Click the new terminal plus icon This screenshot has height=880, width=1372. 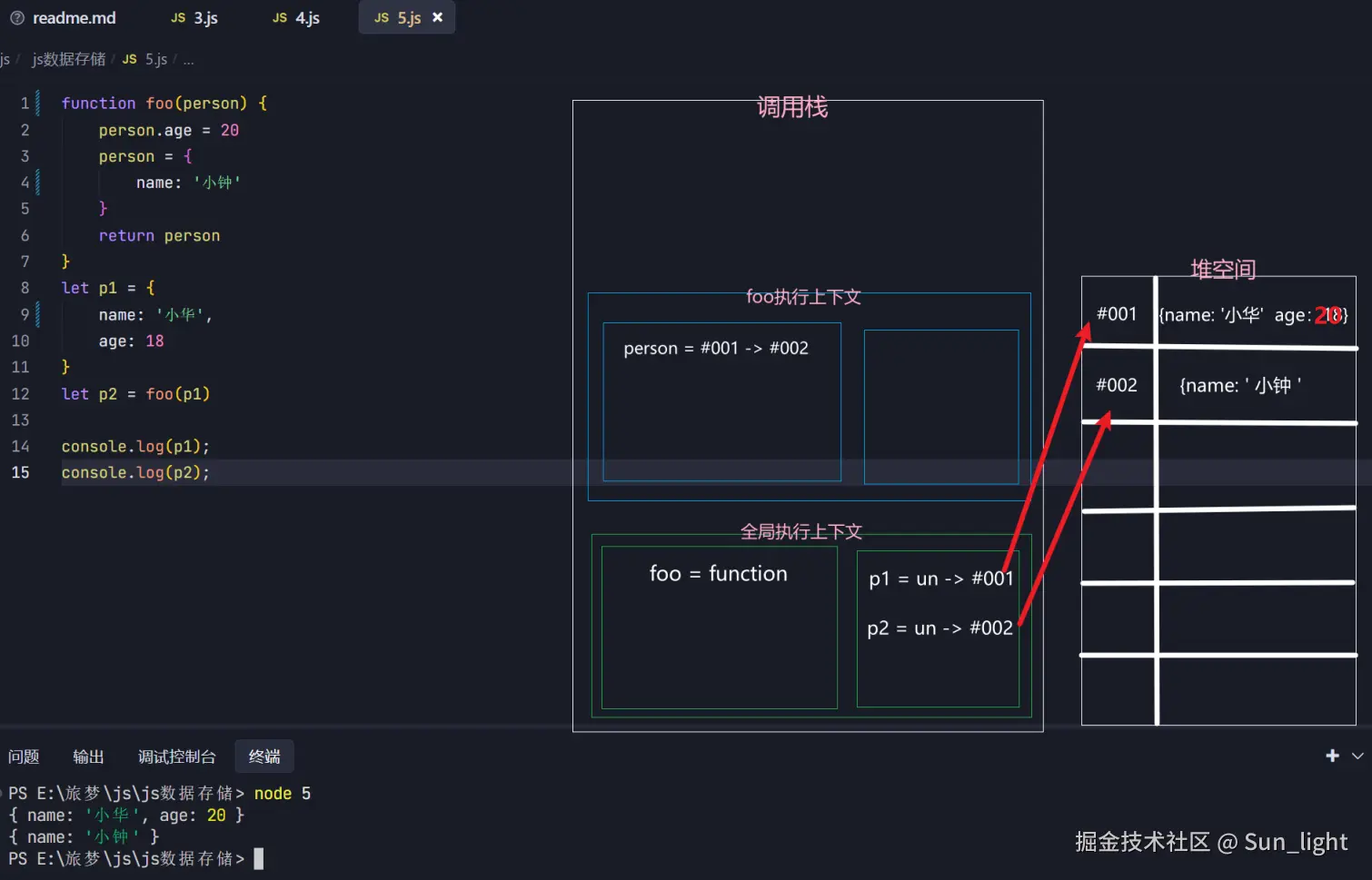pyautogui.click(x=1331, y=755)
